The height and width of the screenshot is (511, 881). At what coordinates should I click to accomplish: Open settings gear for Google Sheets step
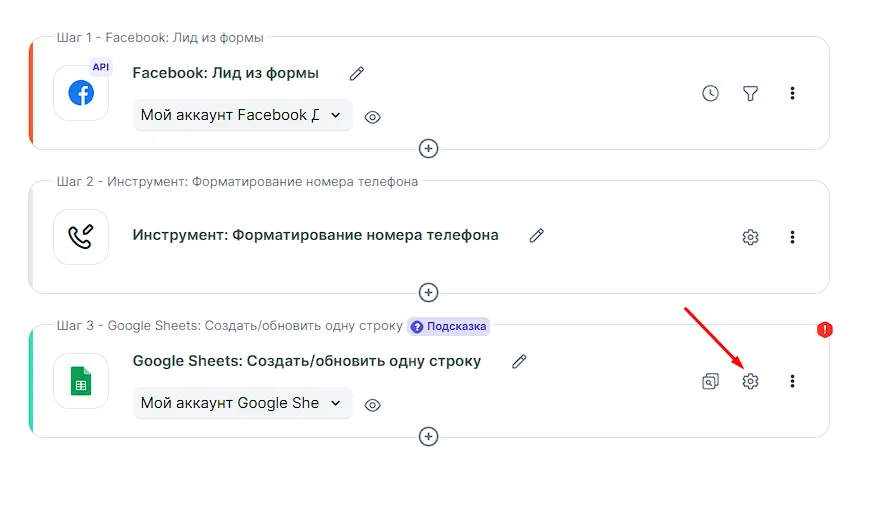point(750,381)
